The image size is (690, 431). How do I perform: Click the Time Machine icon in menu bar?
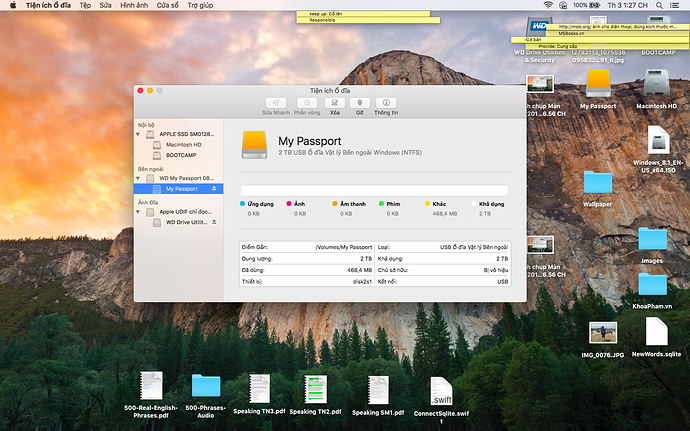(x=563, y=5)
